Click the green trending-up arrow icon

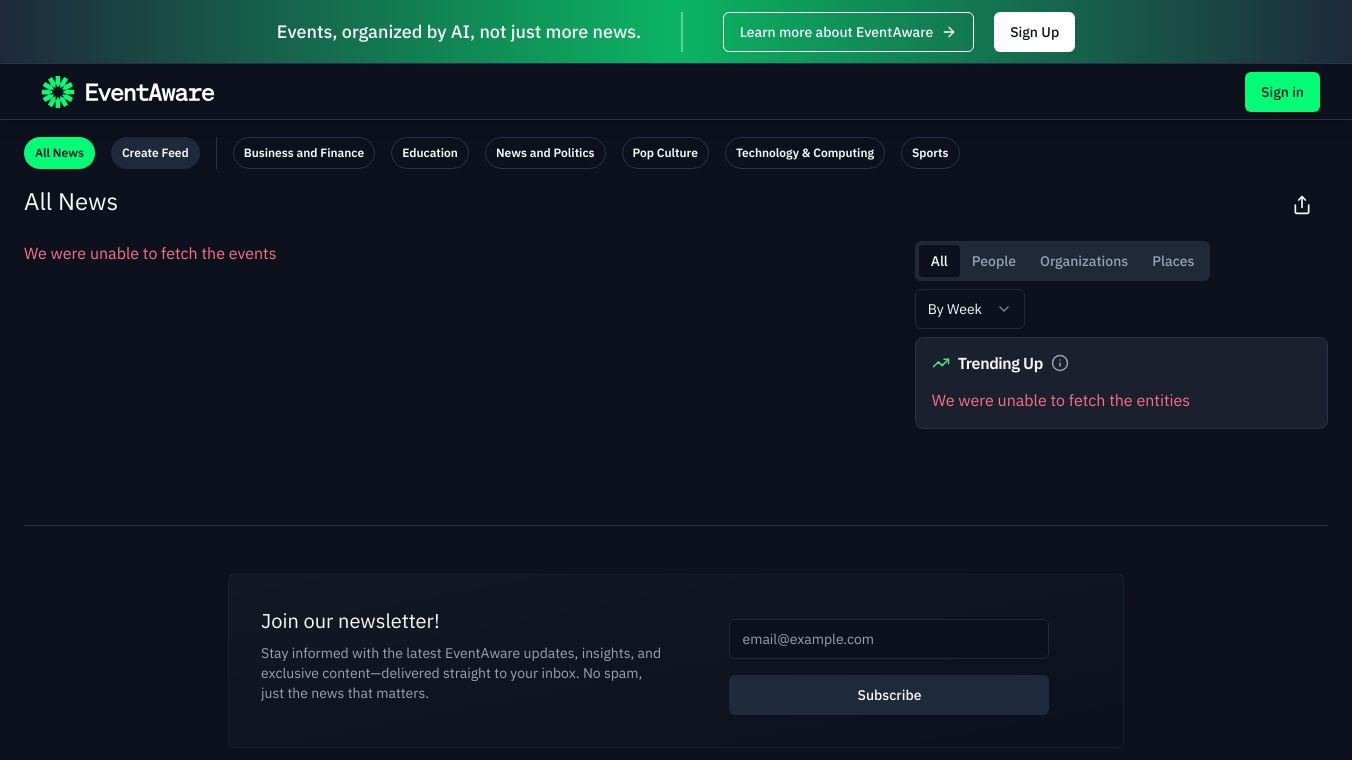[x=940, y=363]
